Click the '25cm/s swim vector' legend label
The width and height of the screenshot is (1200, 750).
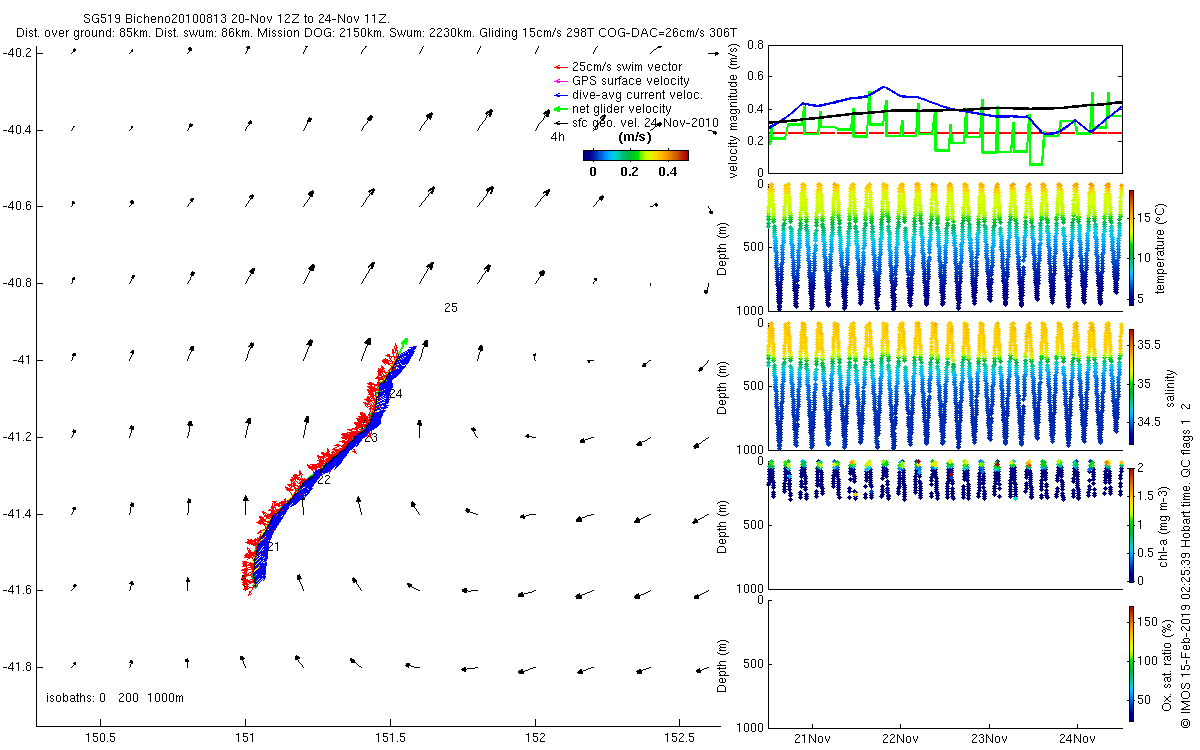coord(625,67)
